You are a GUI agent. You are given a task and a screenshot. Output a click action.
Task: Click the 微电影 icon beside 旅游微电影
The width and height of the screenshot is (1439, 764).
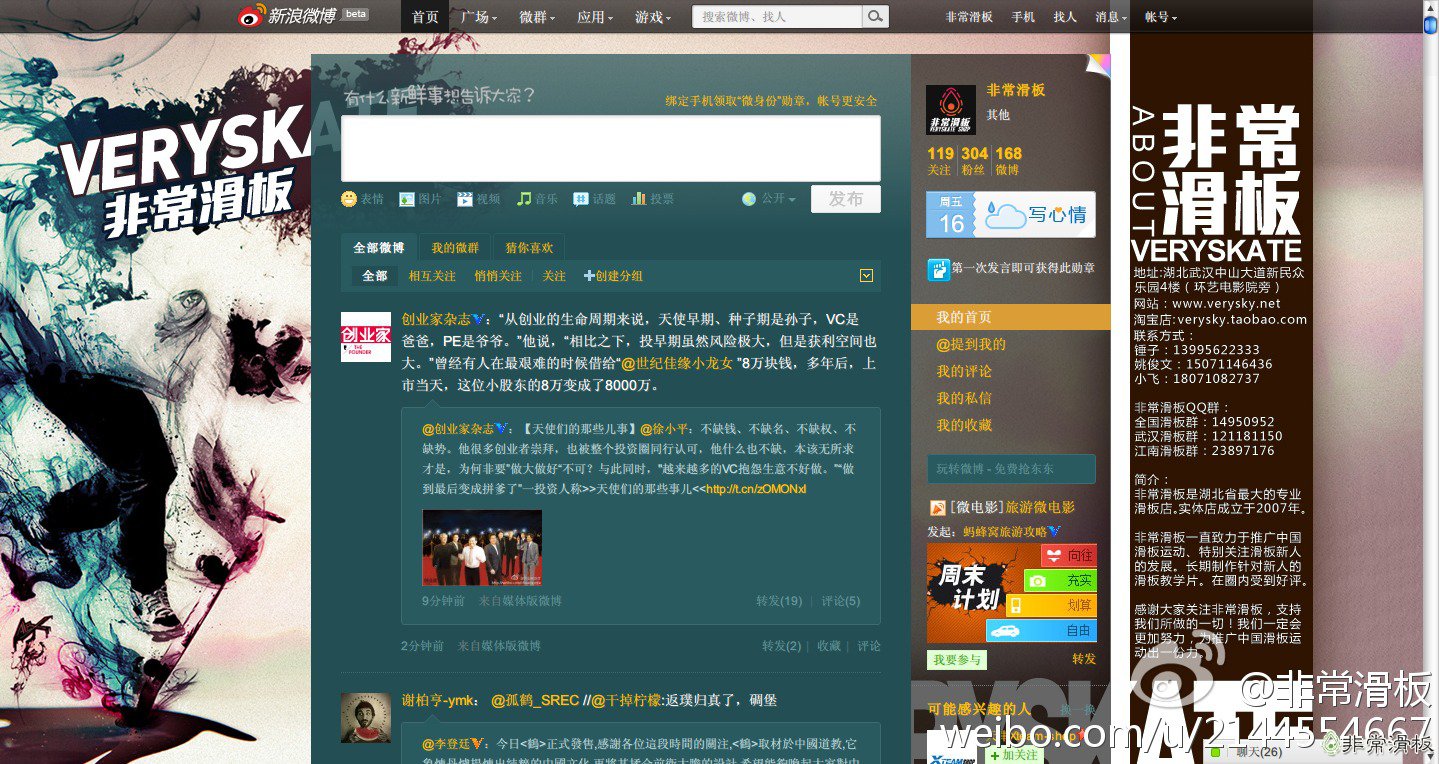938,508
